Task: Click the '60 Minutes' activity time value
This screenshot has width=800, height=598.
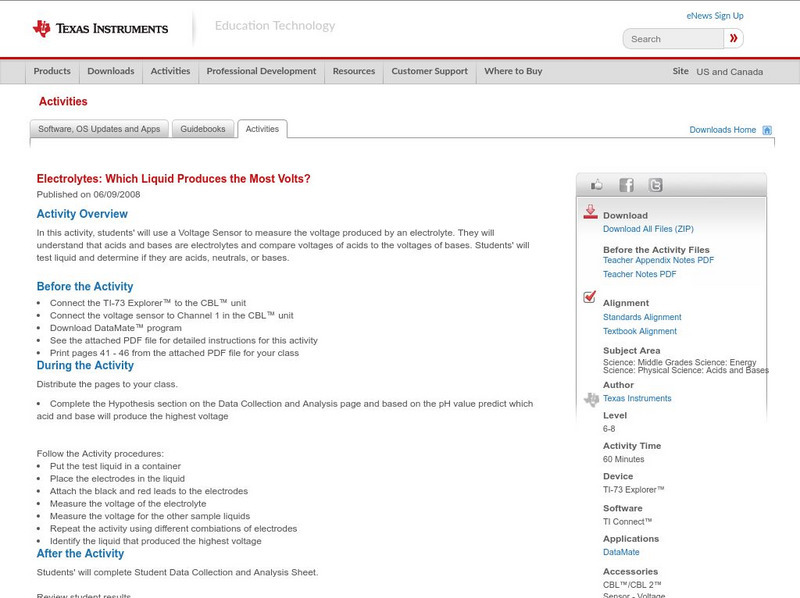Action: (x=623, y=459)
